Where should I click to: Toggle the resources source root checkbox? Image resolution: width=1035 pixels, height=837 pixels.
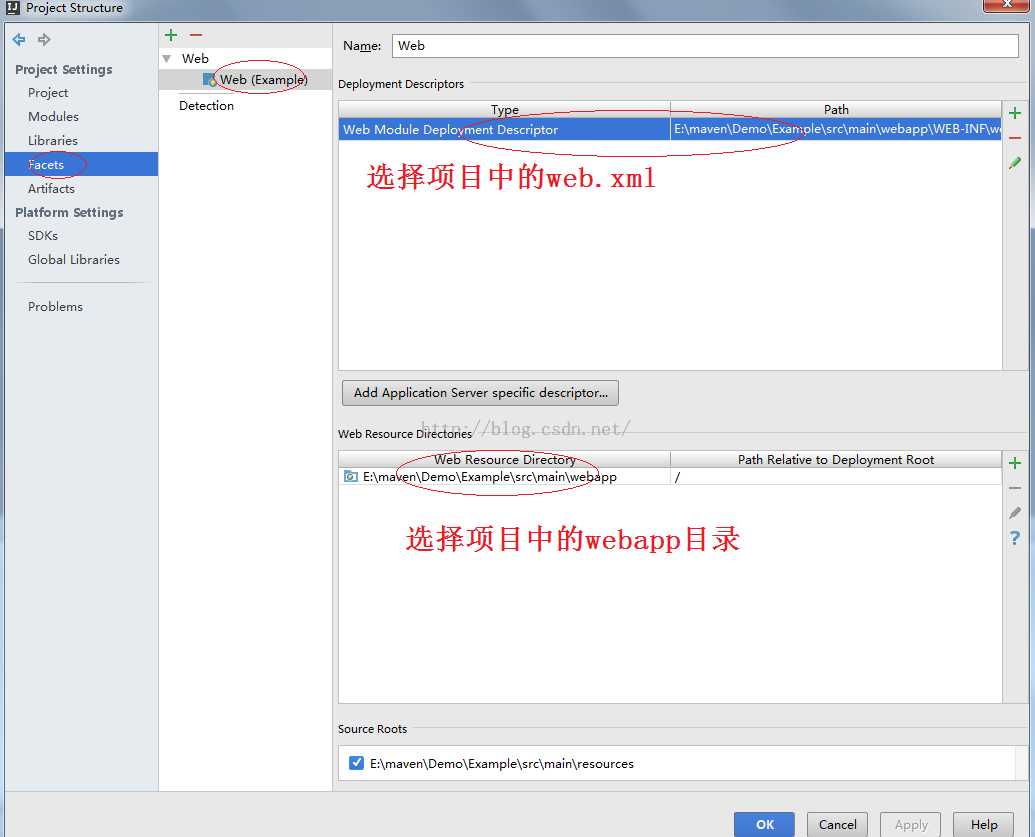[356, 763]
